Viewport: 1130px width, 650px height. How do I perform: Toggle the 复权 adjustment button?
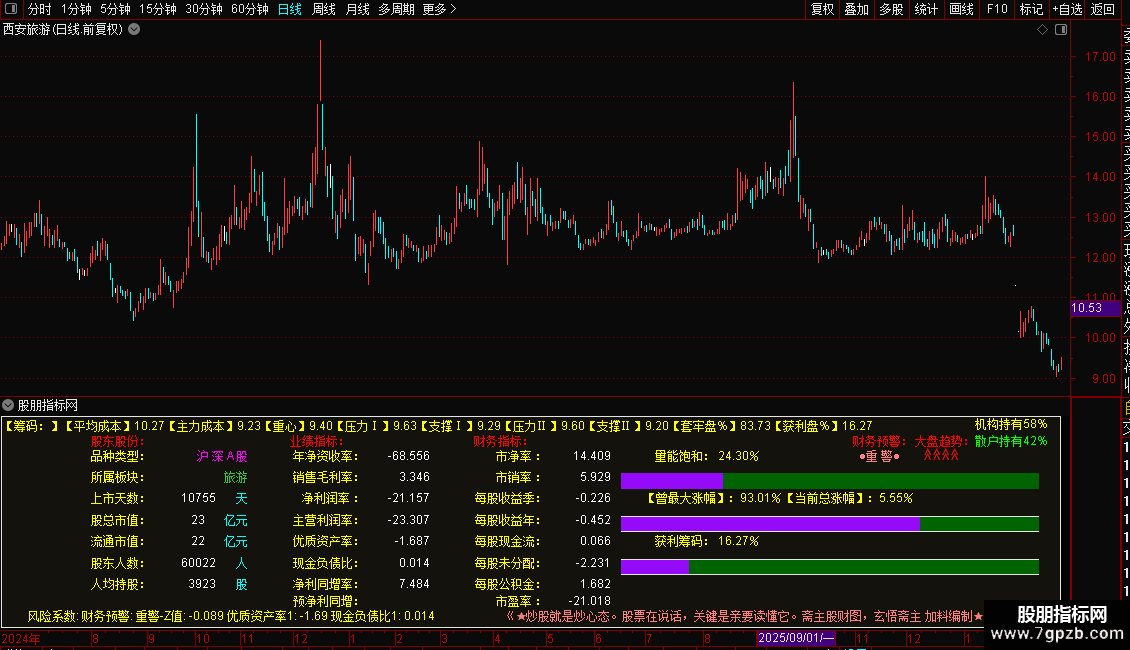pyautogui.click(x=822, y=9)
